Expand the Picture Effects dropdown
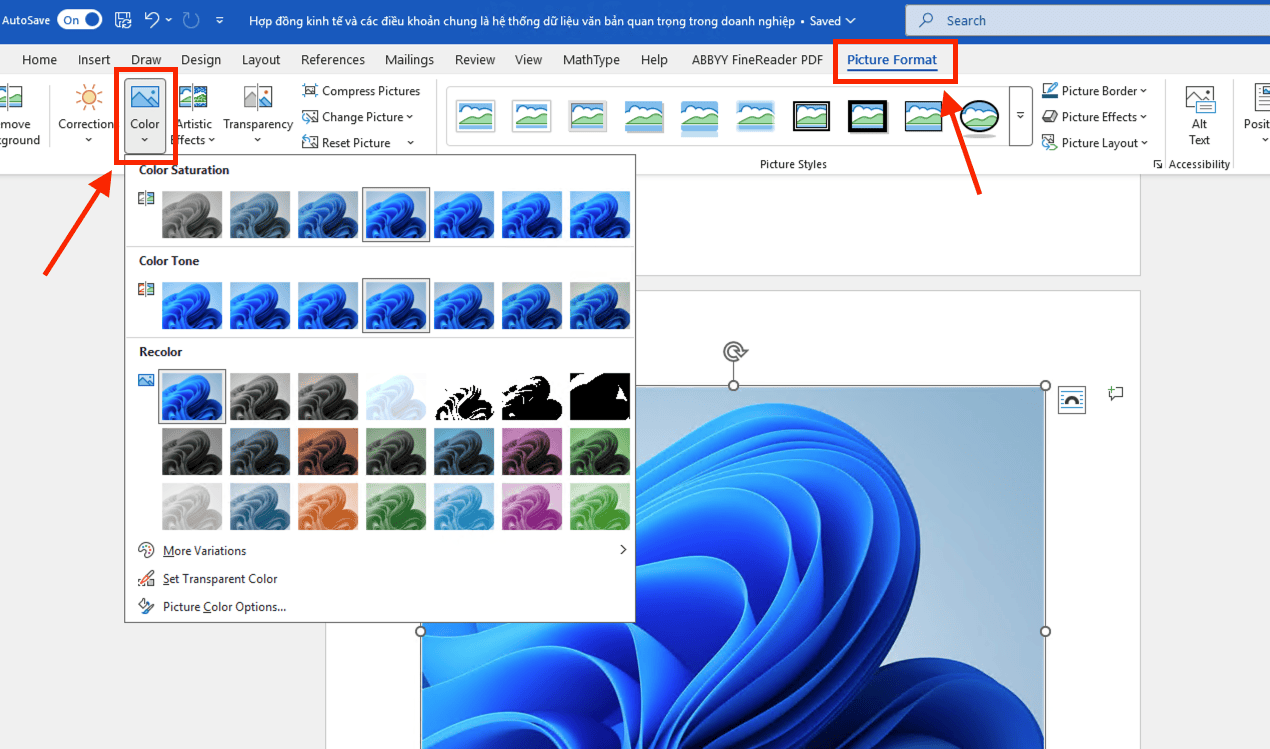 point(1095,117)
